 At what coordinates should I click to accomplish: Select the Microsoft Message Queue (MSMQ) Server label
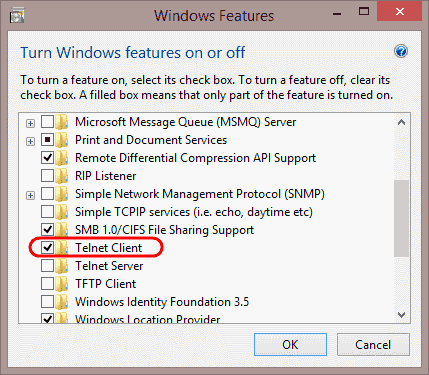click(x=185, y=122)
